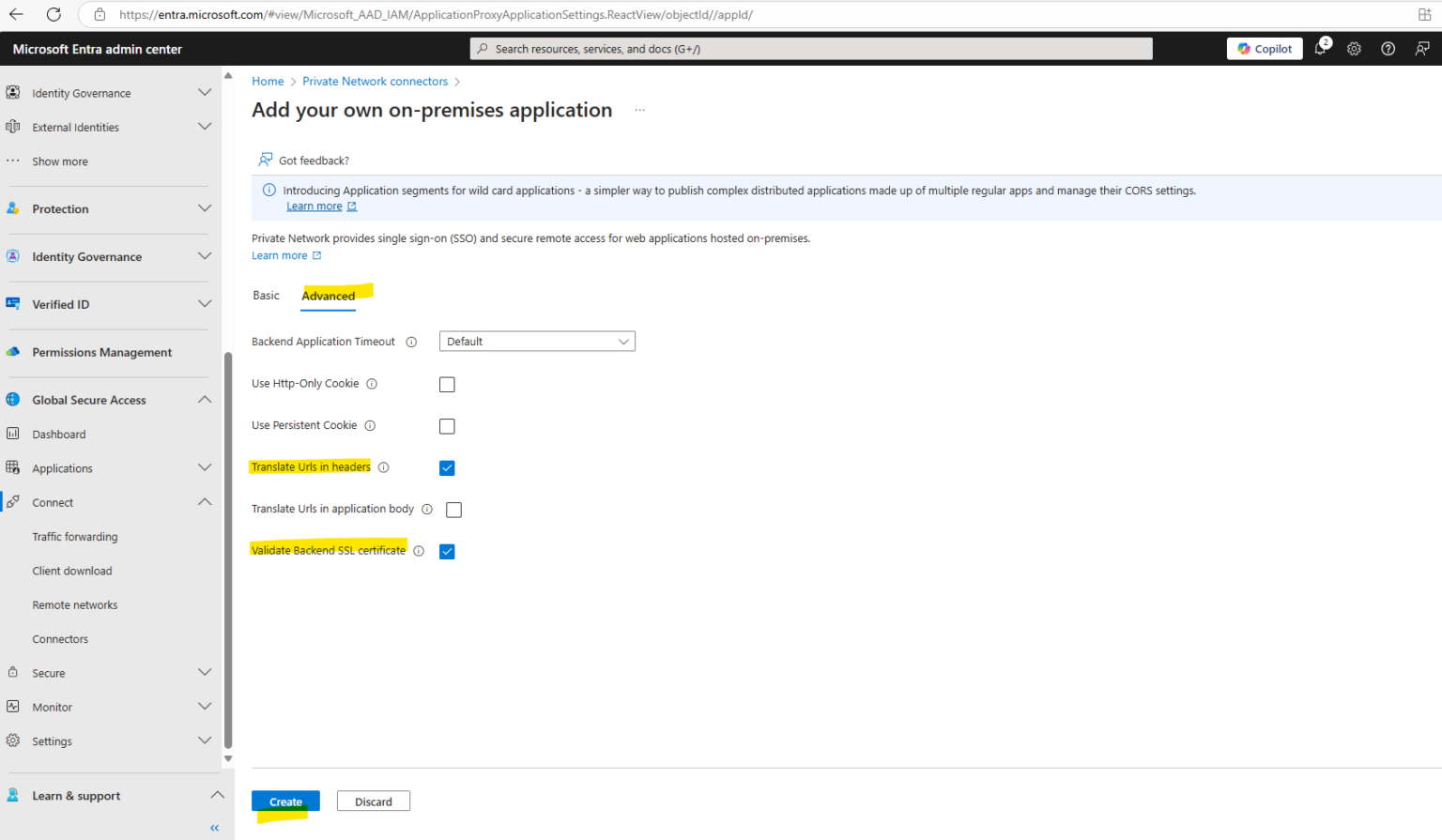Enable the Use Http-Only Cookie checkbox
Viewport: 1442px width, 840px height.
[x=447, y=384]
